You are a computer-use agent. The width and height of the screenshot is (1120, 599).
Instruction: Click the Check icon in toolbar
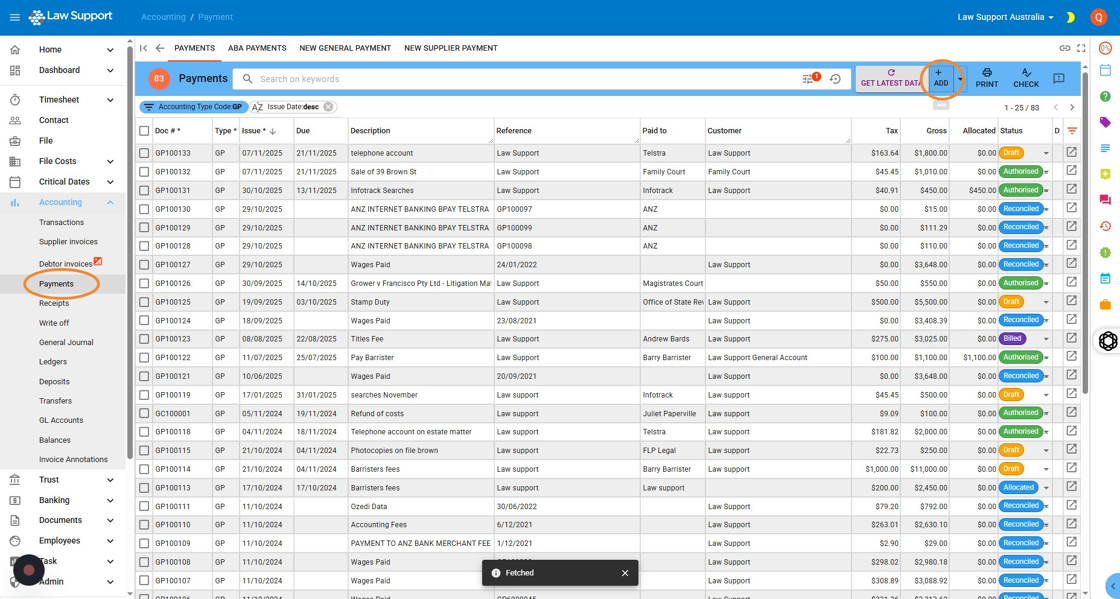[x=1025, y=78]
